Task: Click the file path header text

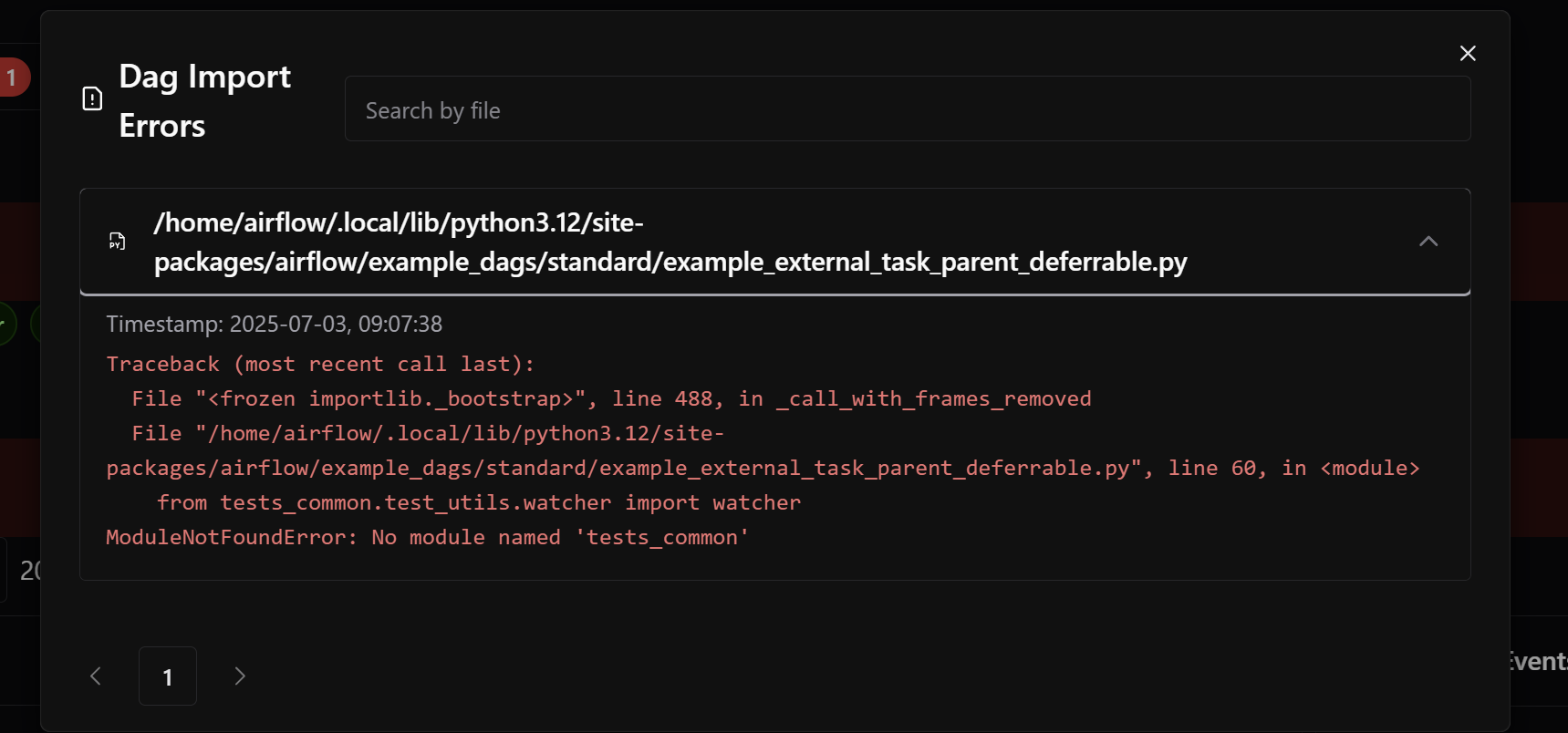Action: (x=670, y=242)
